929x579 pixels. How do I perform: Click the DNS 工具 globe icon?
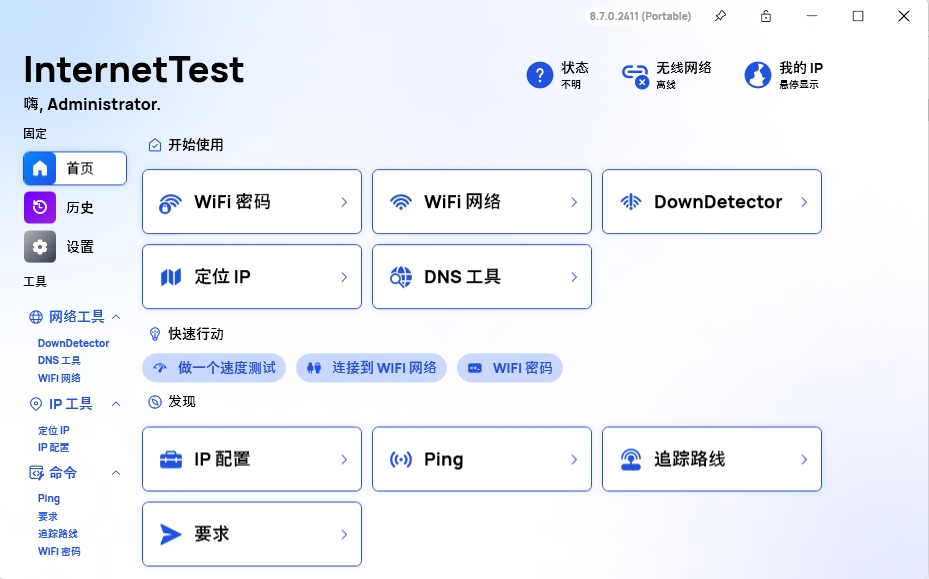point(401,277)
